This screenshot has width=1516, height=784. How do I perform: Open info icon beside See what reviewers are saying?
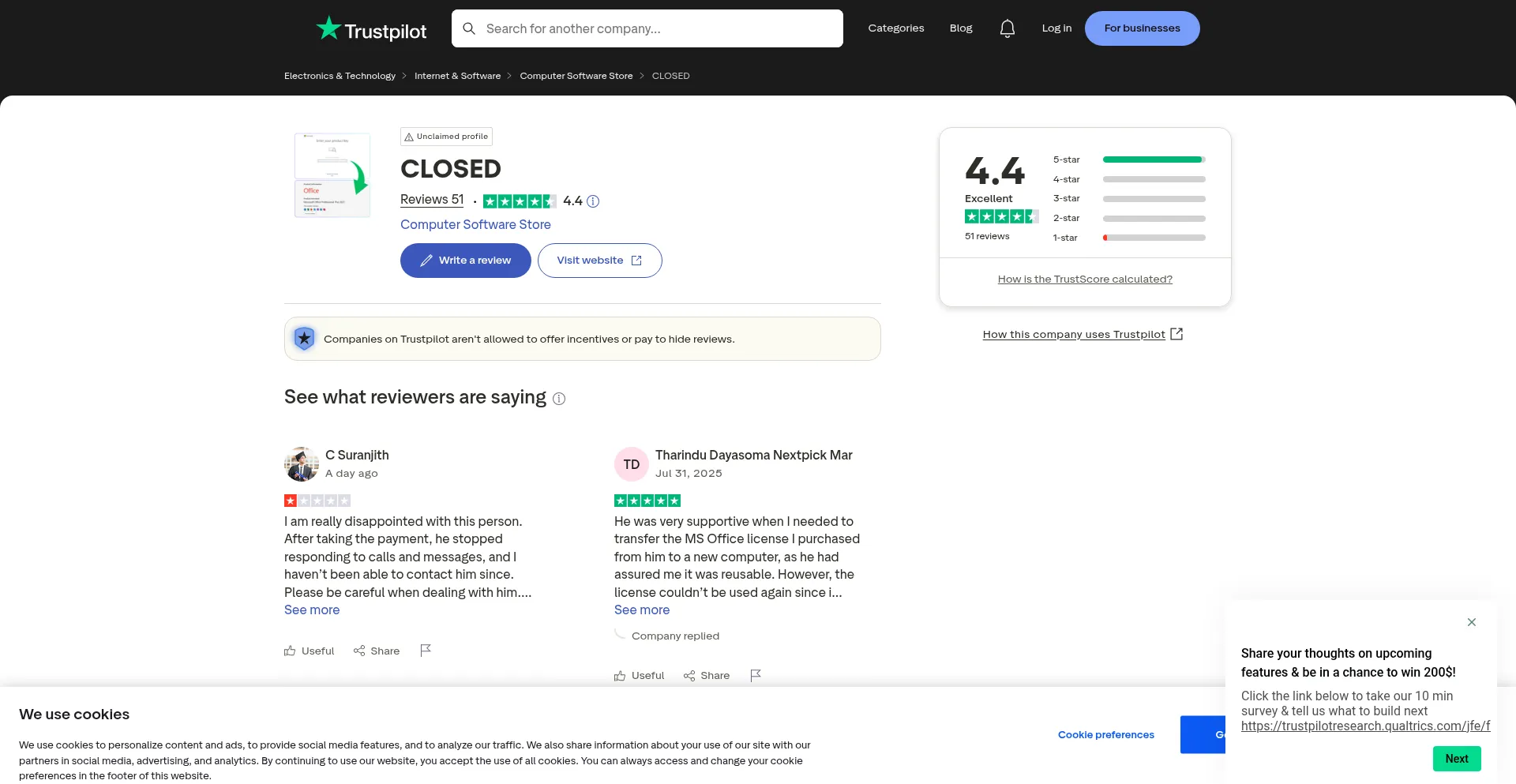click(558, 399)
